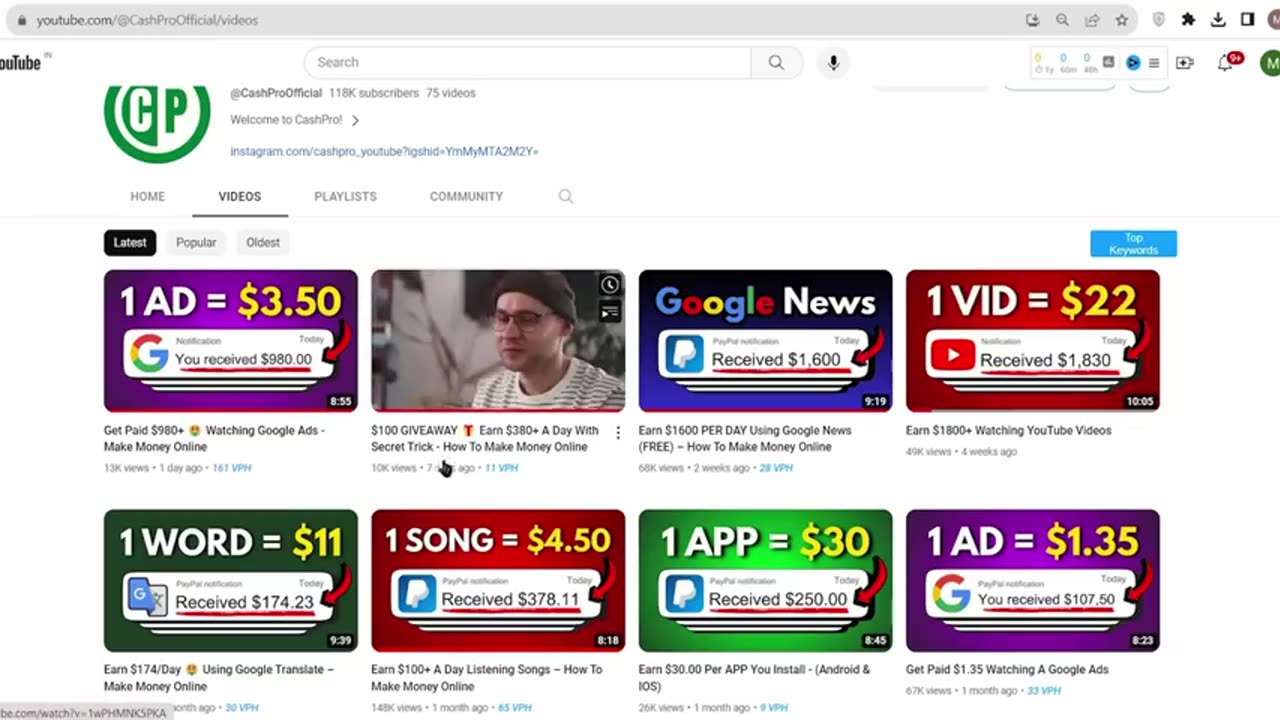Open the YouTube create video icon
The height and width of the screenshot is (720, 1280).
click(1185, 63)
